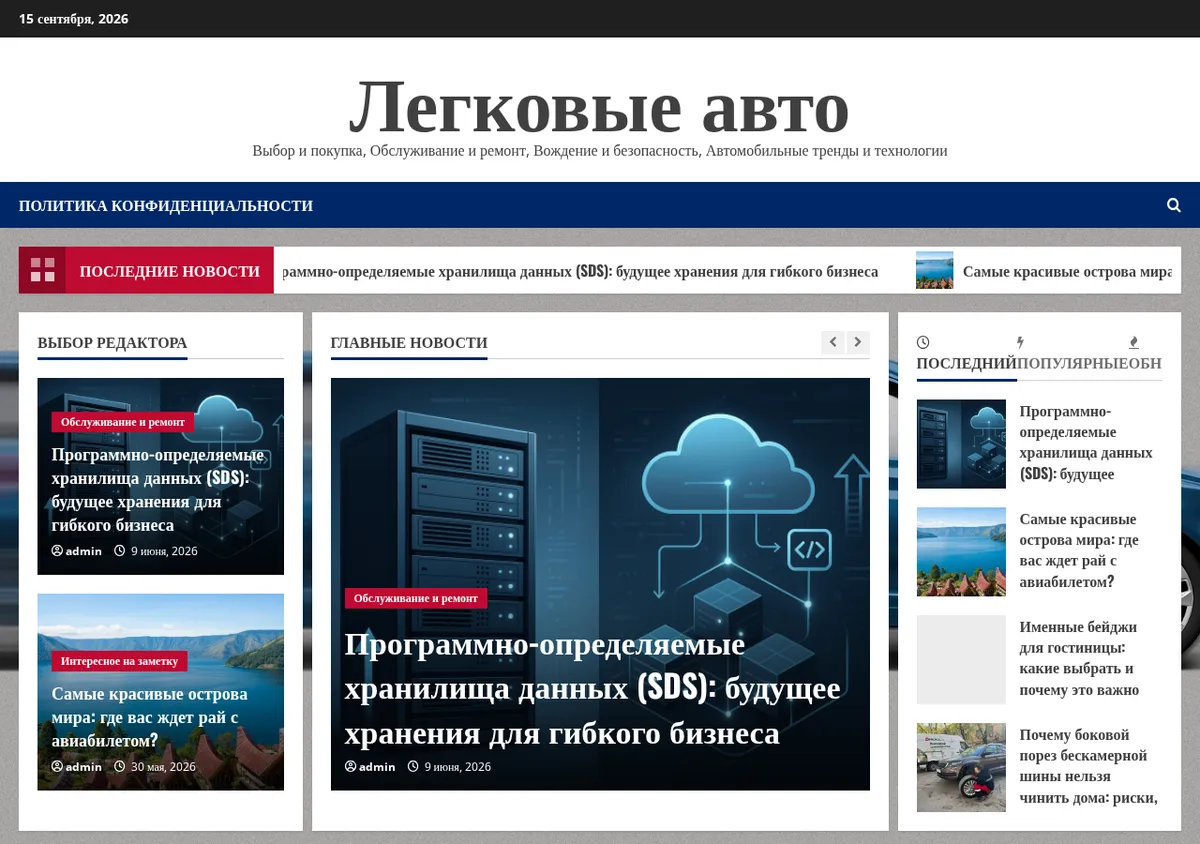Screen dimensions: 1200x844
Task: Click car tire thumbnail in the sidebar list
Action: [961, 768]
